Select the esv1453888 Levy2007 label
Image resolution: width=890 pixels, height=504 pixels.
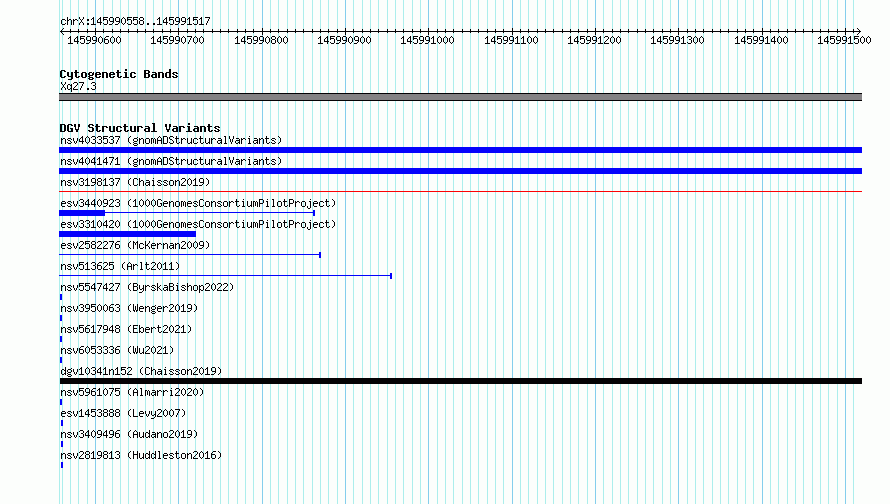pos(123,413)
